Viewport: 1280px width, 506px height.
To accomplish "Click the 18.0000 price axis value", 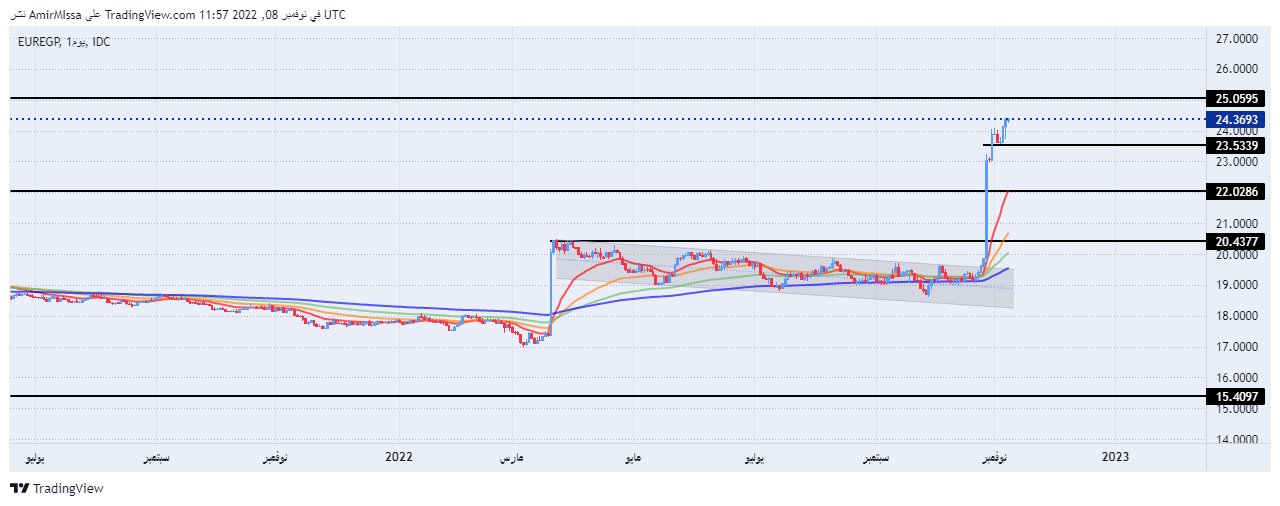I will click(x=1236, y=317).
